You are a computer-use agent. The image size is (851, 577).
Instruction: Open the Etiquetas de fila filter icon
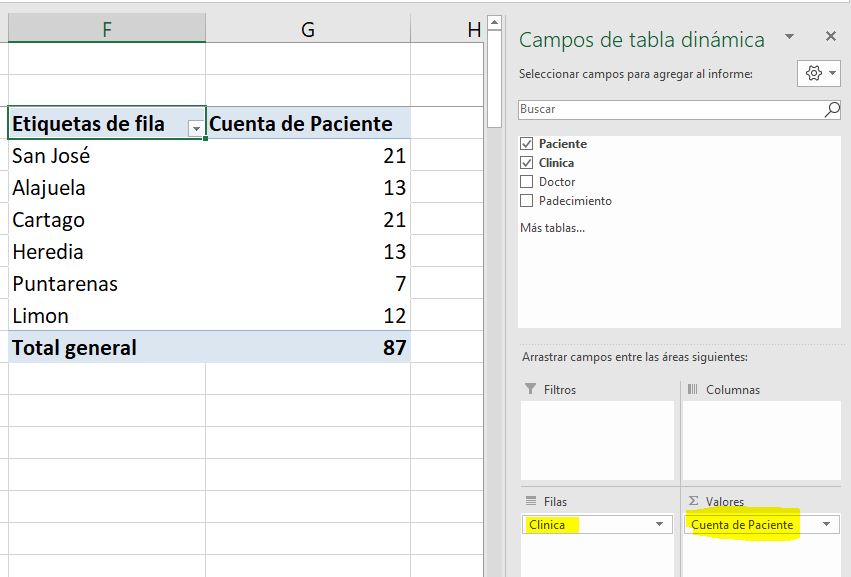[x=196, y=126]
